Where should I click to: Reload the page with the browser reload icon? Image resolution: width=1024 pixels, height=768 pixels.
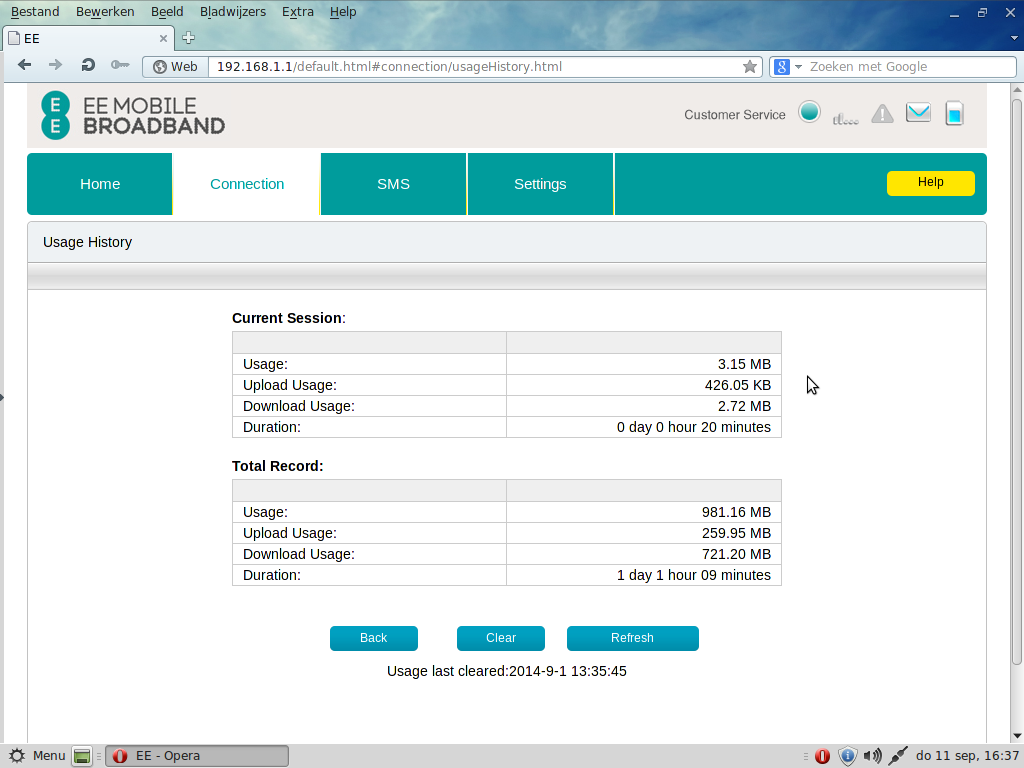pos(88,66)
